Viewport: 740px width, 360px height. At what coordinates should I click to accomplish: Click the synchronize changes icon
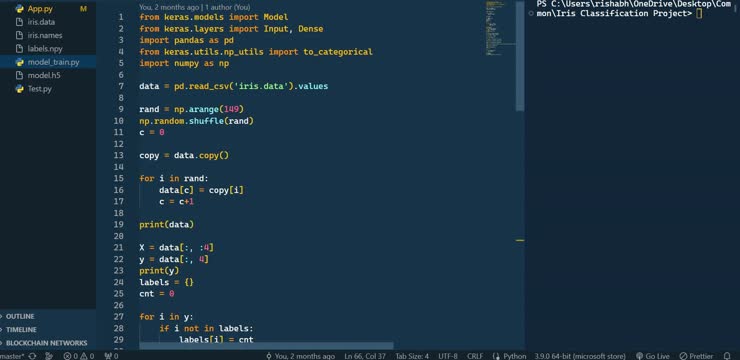coord(33,356)
